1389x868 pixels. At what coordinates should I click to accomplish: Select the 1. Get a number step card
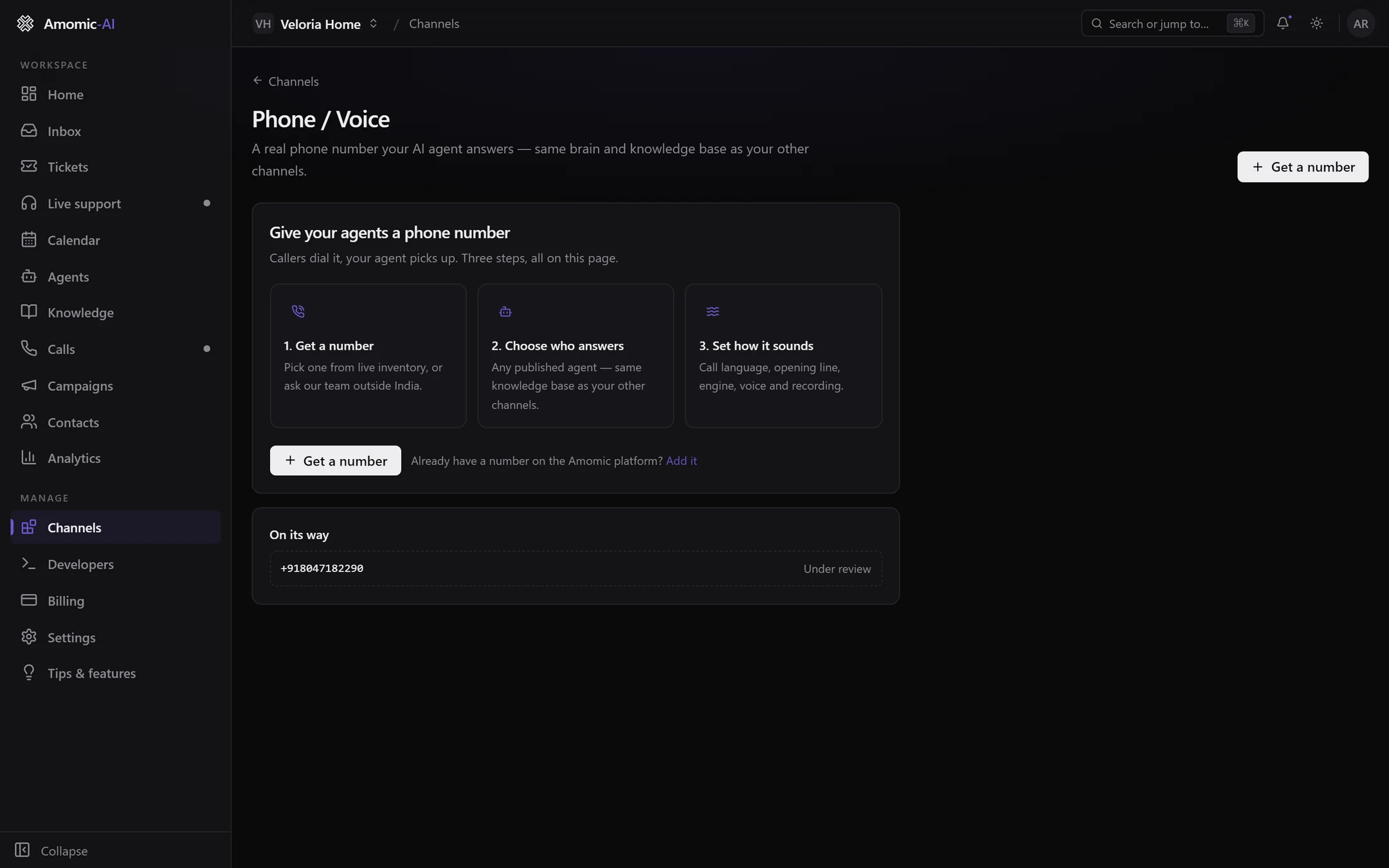pyautogui.click(x=368, y=356)
